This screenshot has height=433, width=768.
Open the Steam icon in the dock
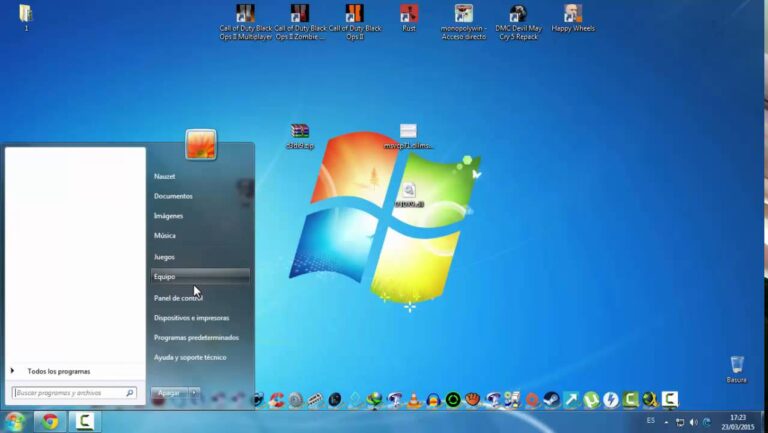(x=552, y=400)
